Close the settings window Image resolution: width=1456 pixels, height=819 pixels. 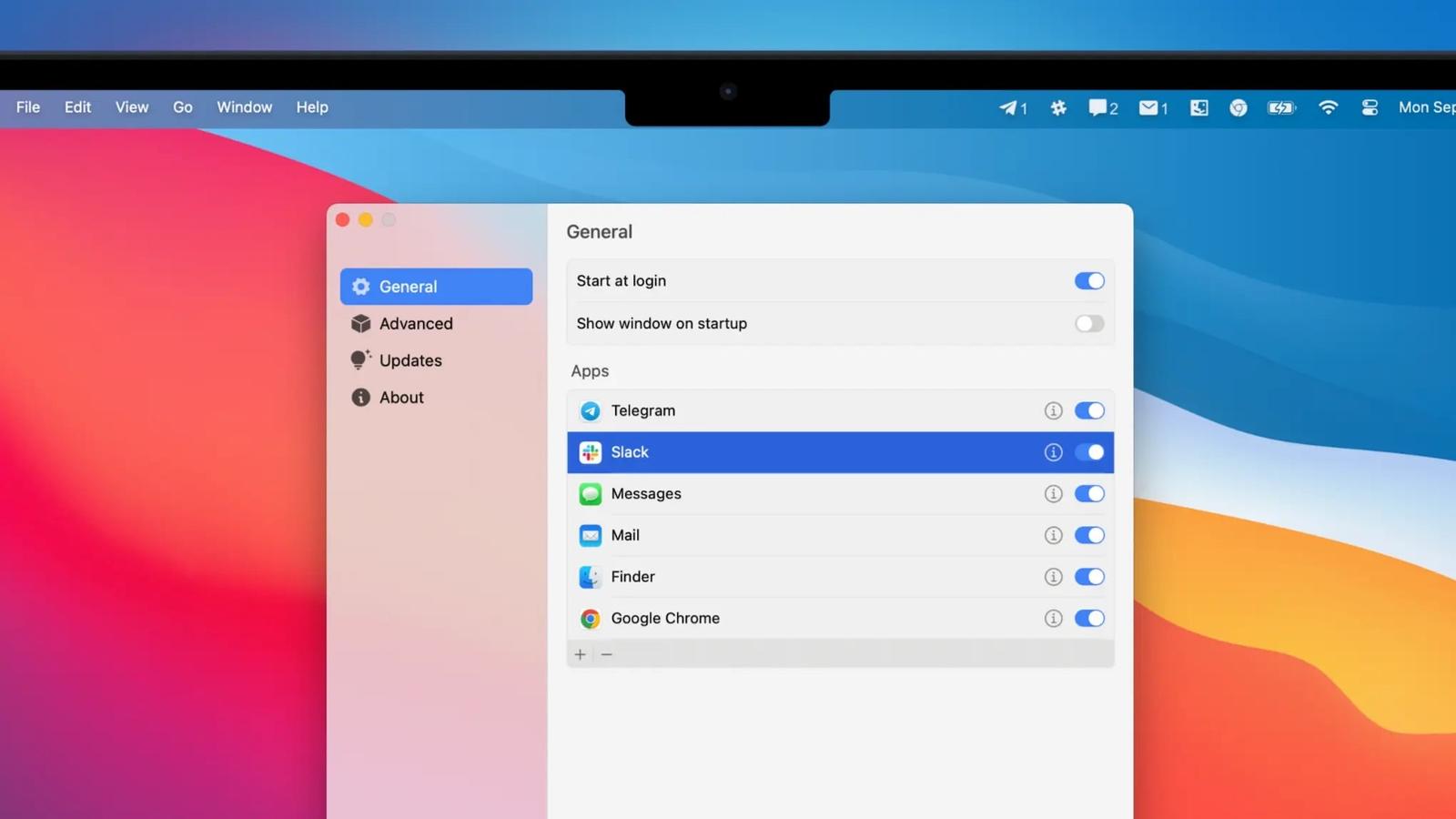tap(343, 219)
